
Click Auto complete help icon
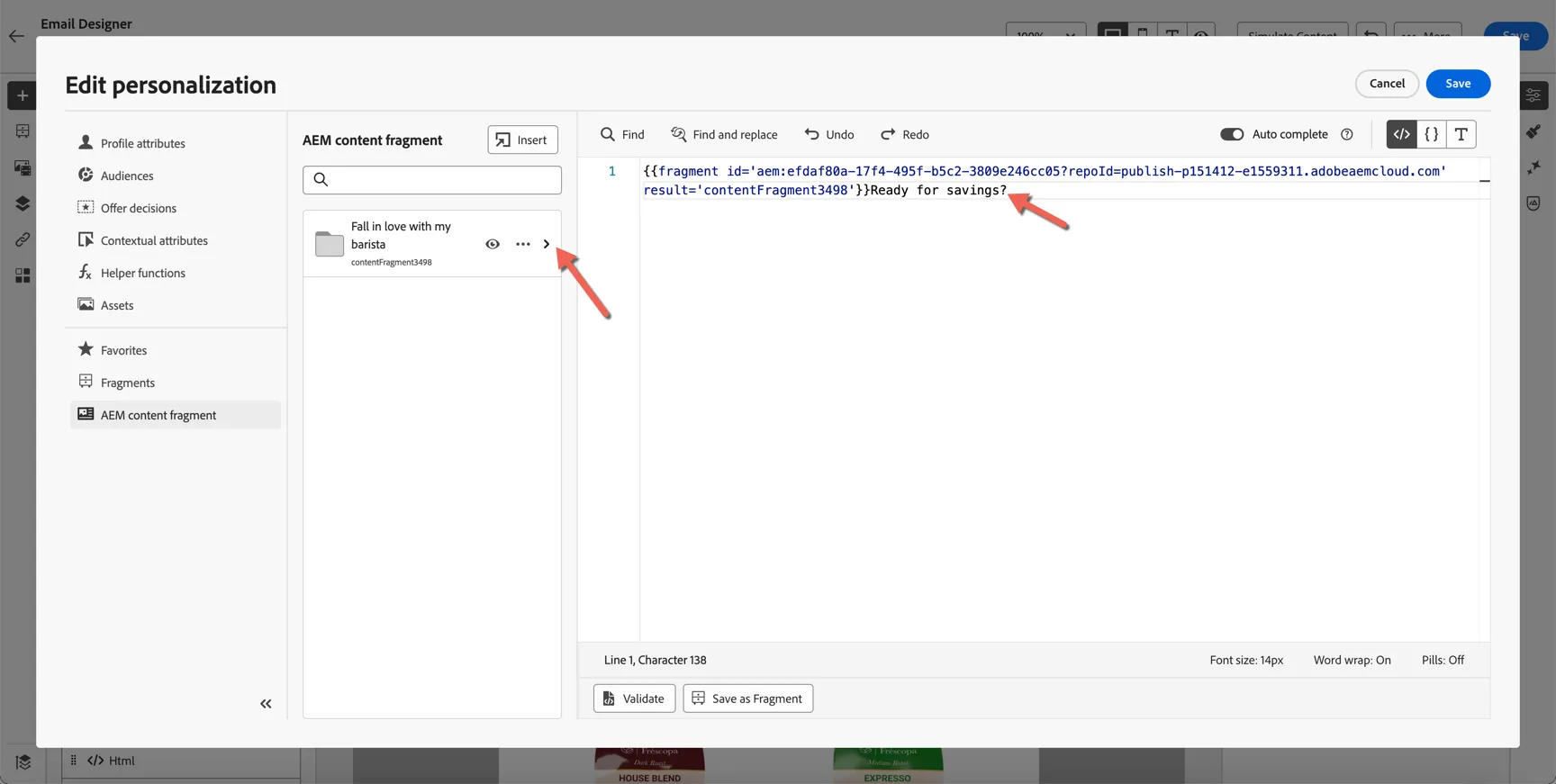[1347, 134]
